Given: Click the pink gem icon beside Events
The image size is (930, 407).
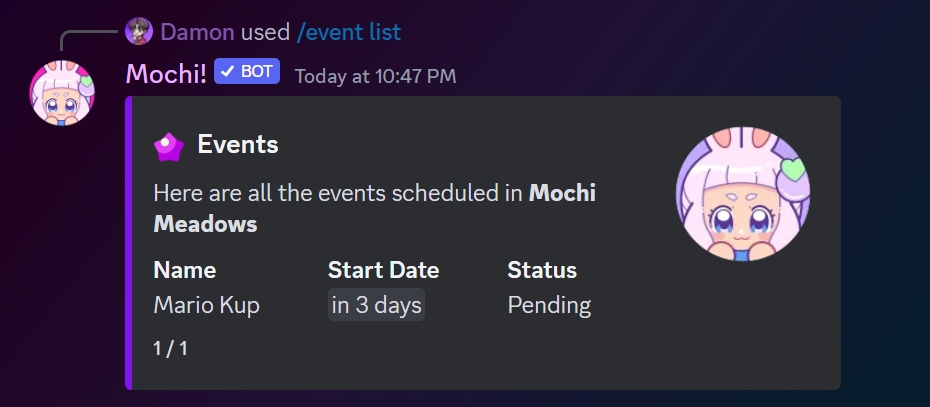Looking at the screenshot, I should pos(168,146).
